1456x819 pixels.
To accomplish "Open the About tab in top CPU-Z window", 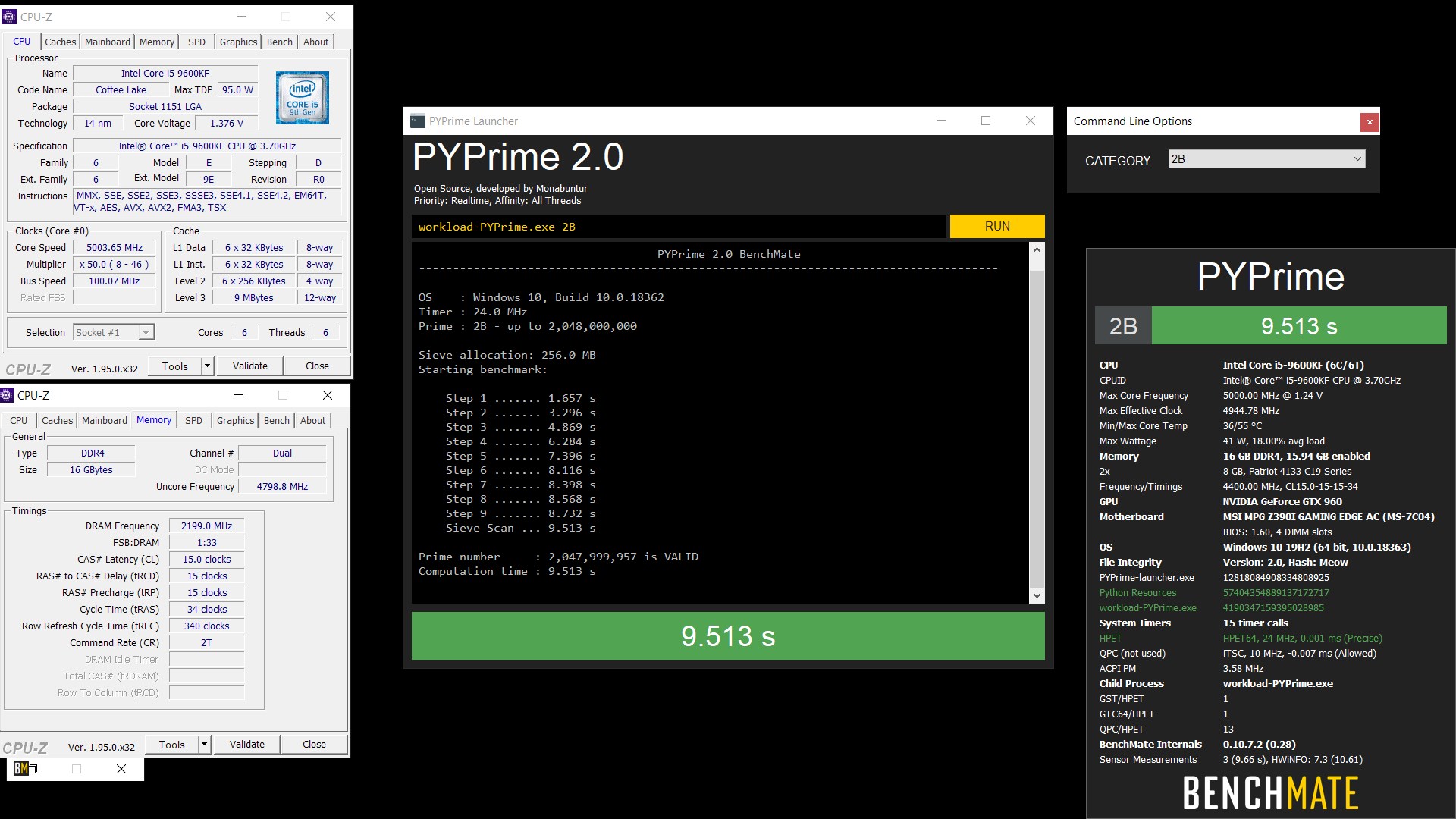I will [316, 42].
